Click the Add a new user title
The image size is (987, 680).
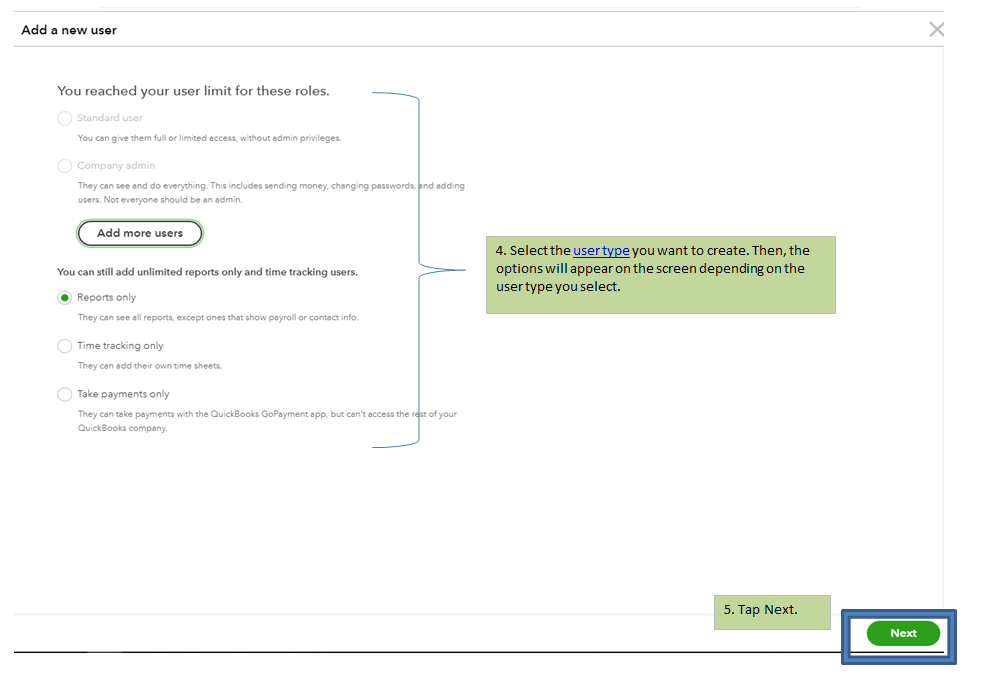(x=69, y=30)
